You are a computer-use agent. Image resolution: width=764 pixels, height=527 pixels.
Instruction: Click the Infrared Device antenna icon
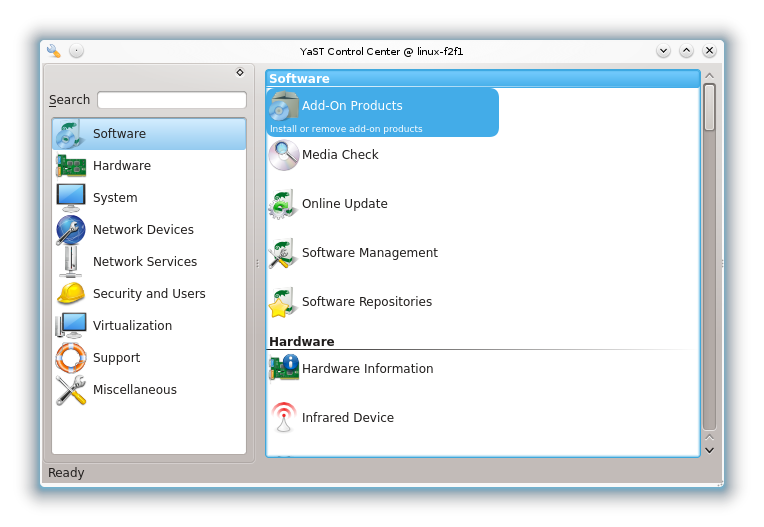[284, 417]
